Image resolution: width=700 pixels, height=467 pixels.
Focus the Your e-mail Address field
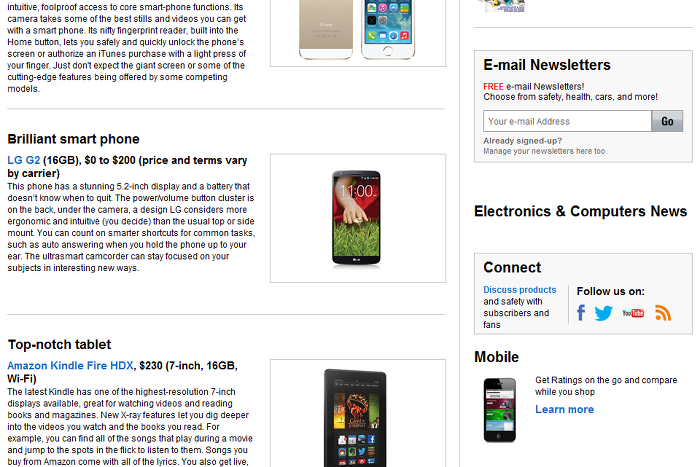coord(567,121)
